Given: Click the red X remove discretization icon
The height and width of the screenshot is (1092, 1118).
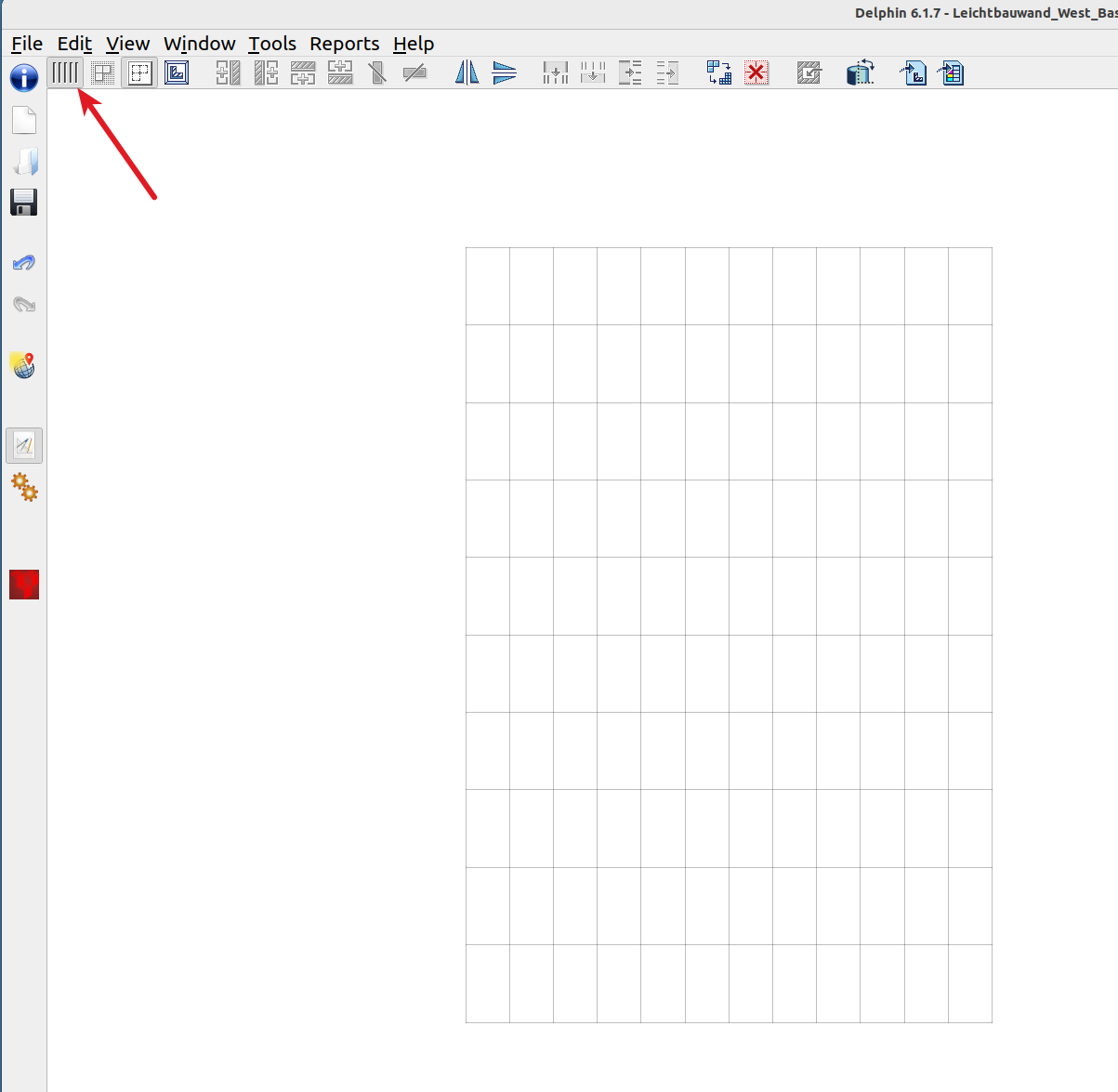Looking at the screenshot, I should pos(756,72).
